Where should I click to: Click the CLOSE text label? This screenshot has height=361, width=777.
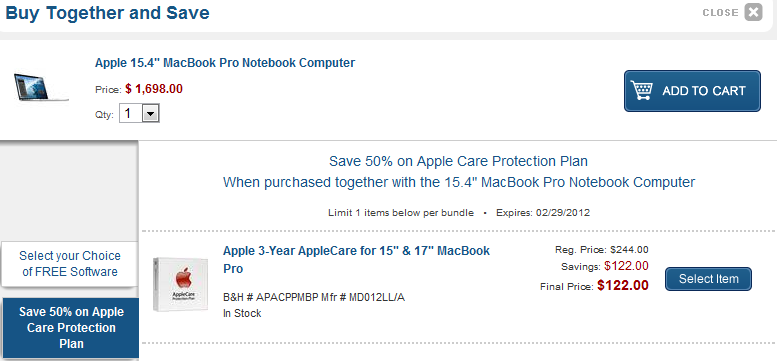(721, 13)
